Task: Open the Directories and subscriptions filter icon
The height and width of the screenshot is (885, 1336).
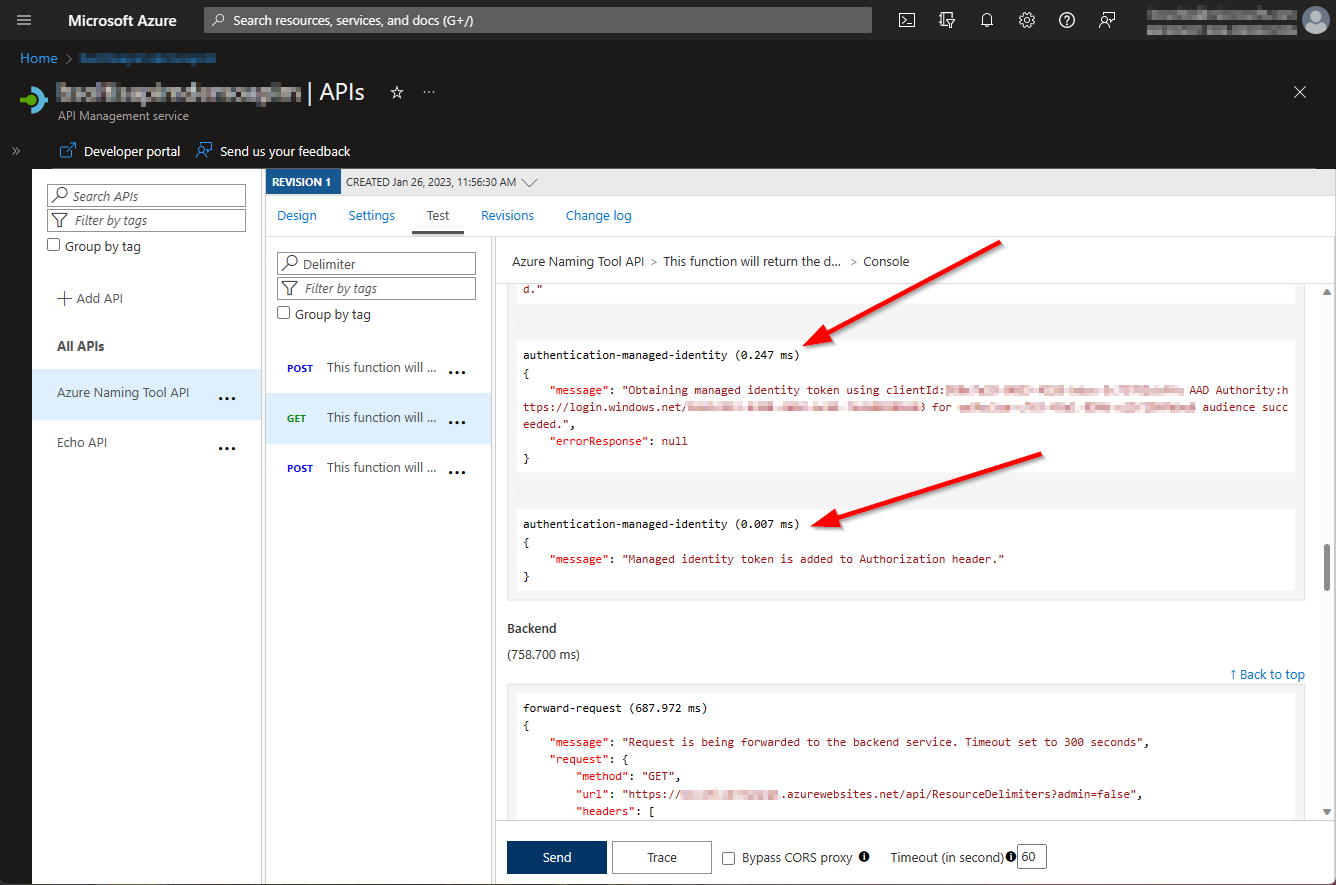Action: [x=947, y=20]
